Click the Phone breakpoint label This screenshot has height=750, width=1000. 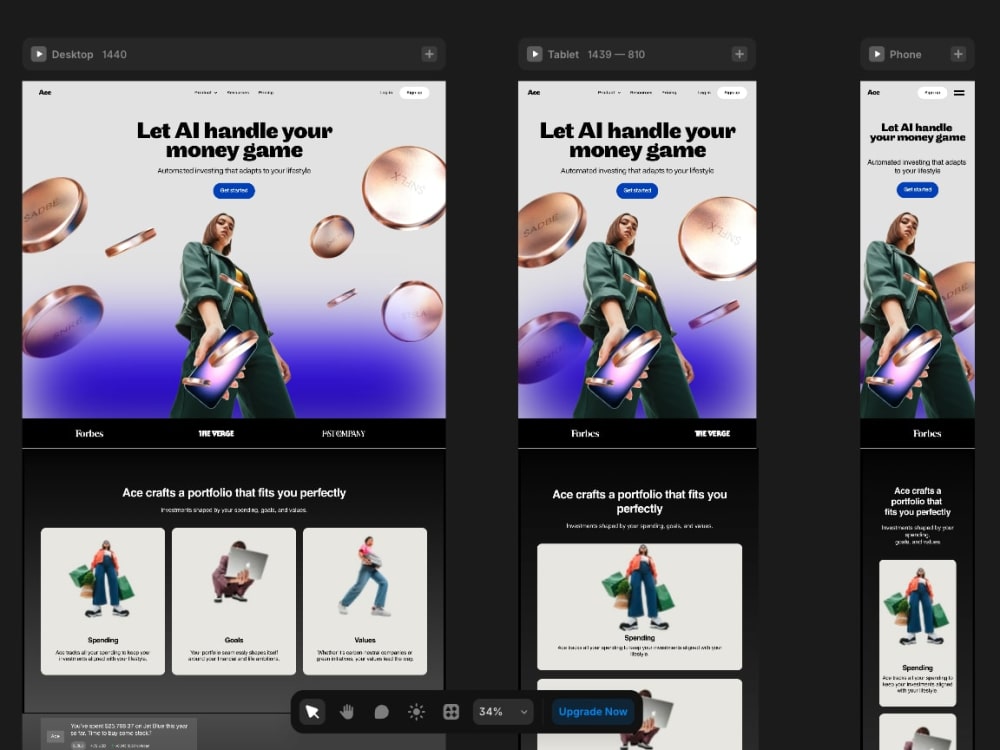coord(906,54)
